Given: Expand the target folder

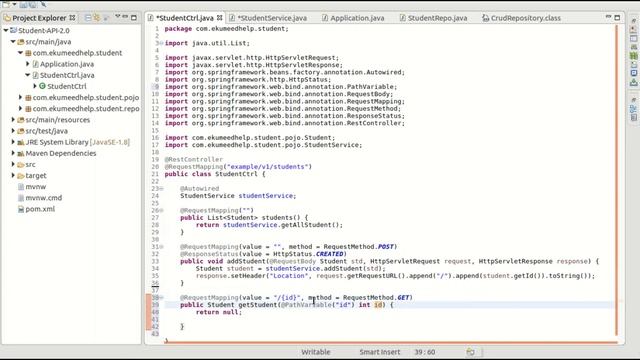Looking at the screenshot, I should (13, 176).
